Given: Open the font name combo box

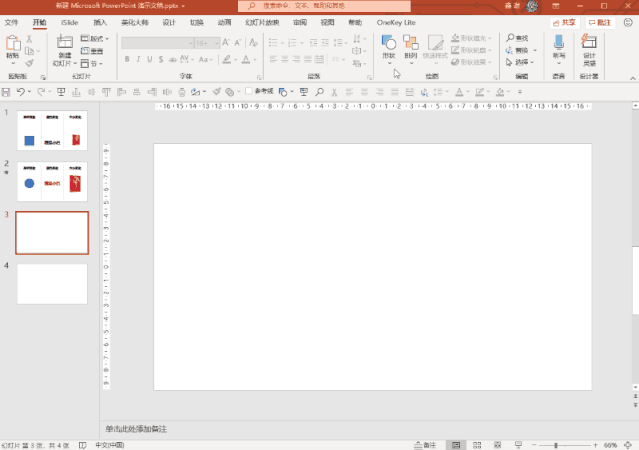Looking at the screenshot, I should (156, 42).
